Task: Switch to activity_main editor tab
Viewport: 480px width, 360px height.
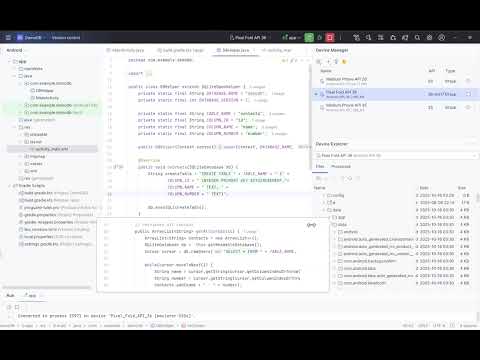Action: point(277,50)
